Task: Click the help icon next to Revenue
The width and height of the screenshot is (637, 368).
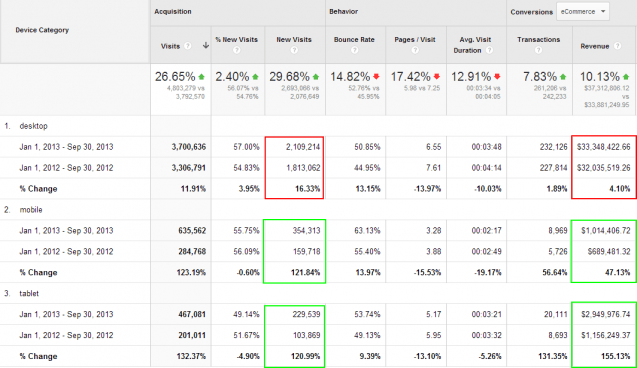Action: point(617,46)
